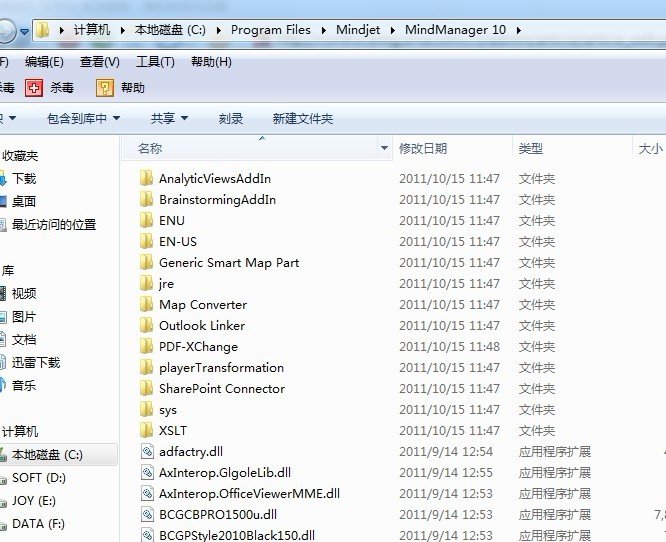
Task: Select JOY (E:) drive in the sidebar
Action: [34, 501]
